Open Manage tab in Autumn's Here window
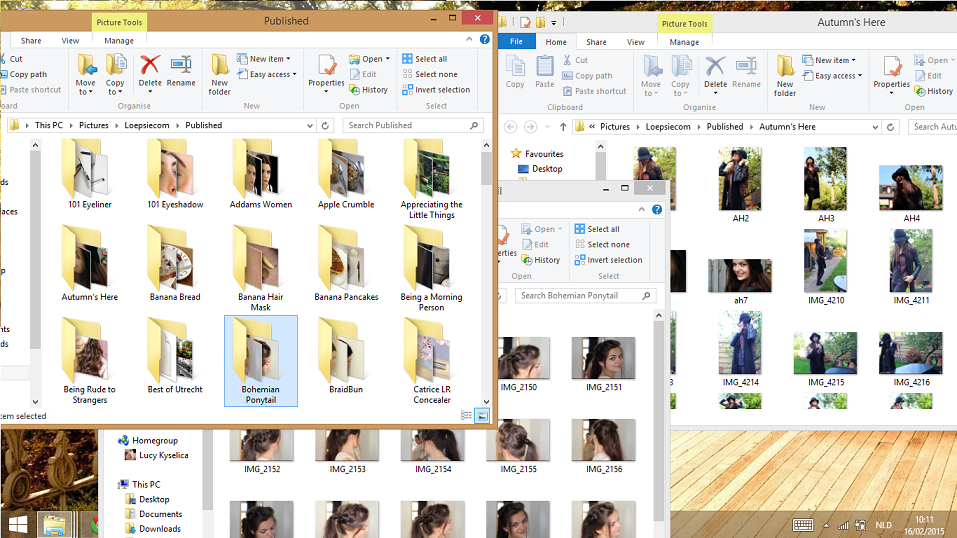This screenshot has width=957, height=538. point(684,42)
